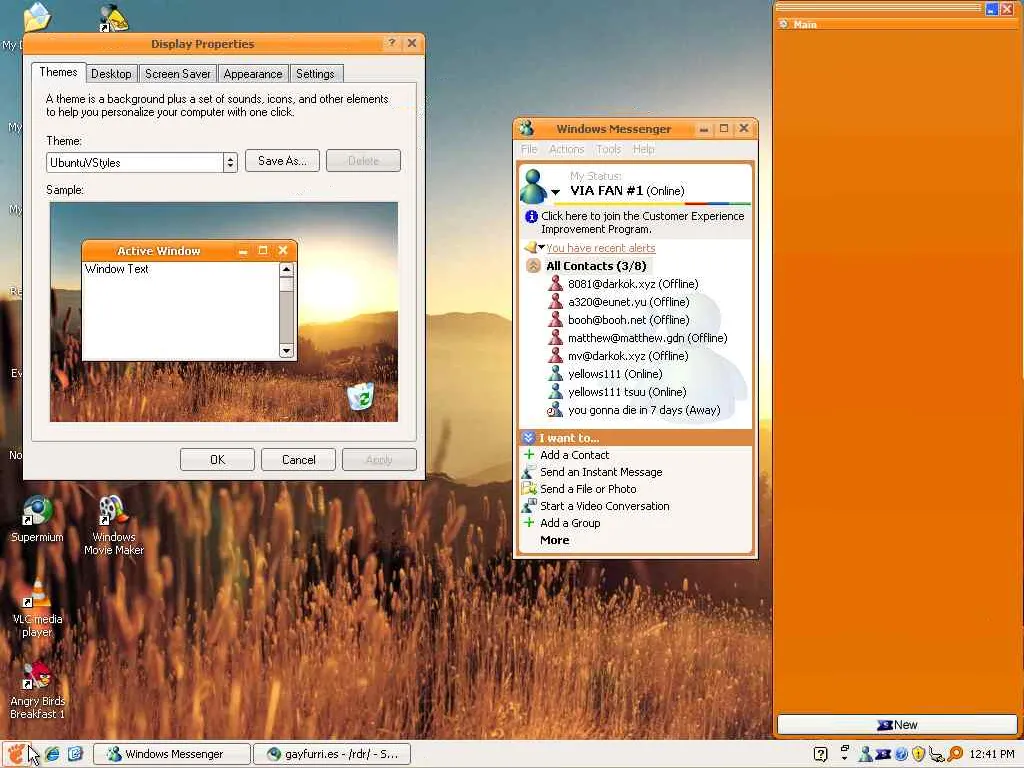Expand the alerts dropdown arrow next to bell
Image resolution: width=1024 pixels, height=768 pixels.
[x=541, y=248]
